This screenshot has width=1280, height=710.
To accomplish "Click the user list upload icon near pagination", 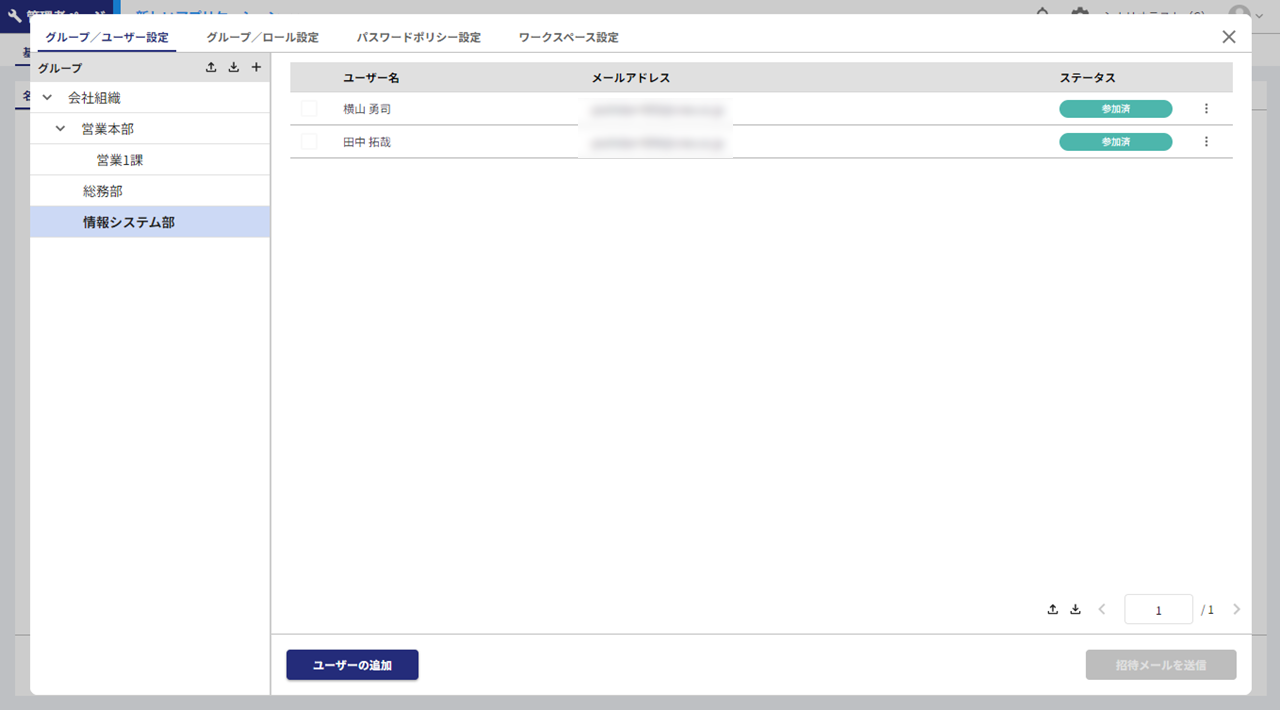I will pyautogui.click(x=1052, y=609).
